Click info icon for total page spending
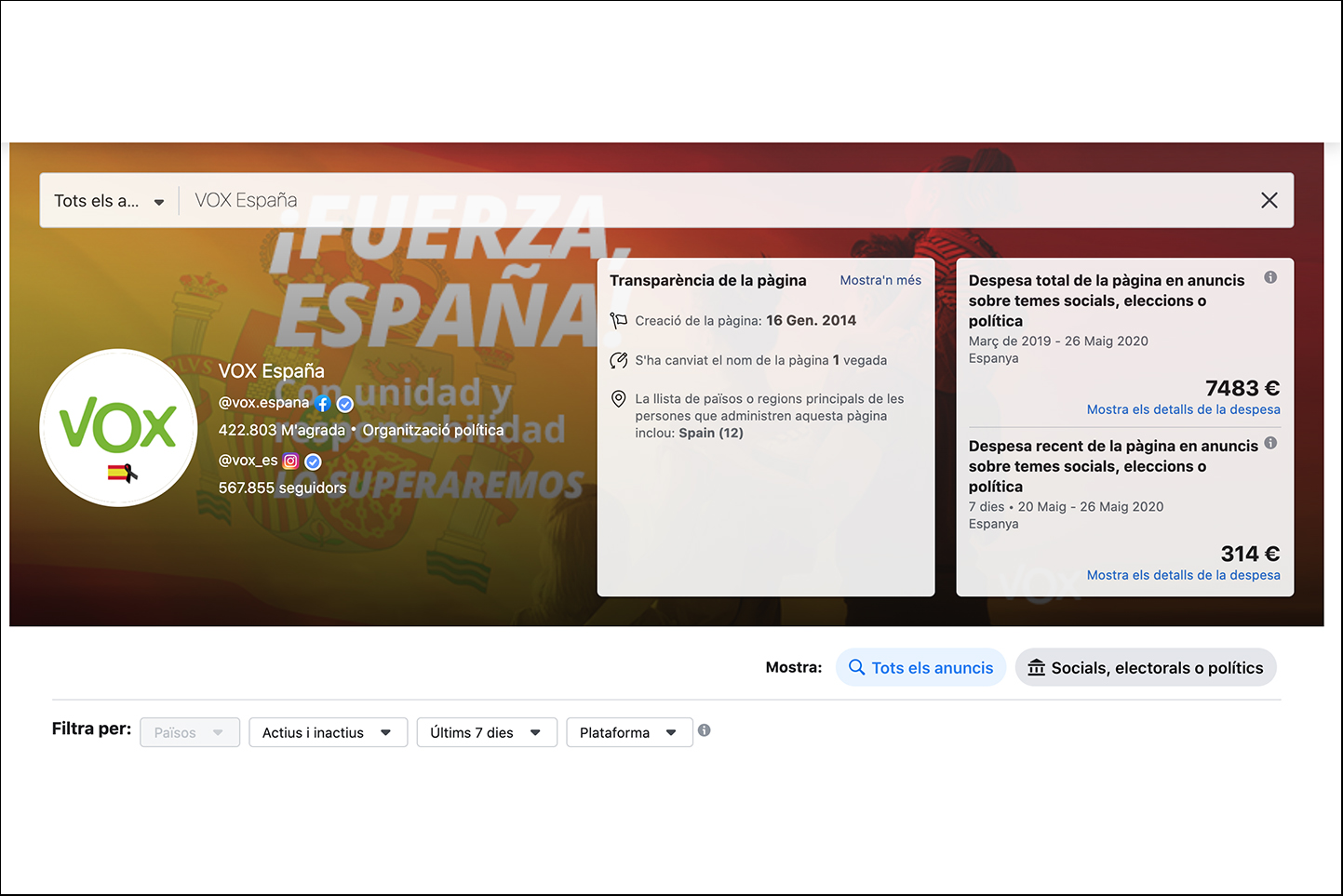The height and width of the screenshot is (896, 1343). click(1270, 277)
